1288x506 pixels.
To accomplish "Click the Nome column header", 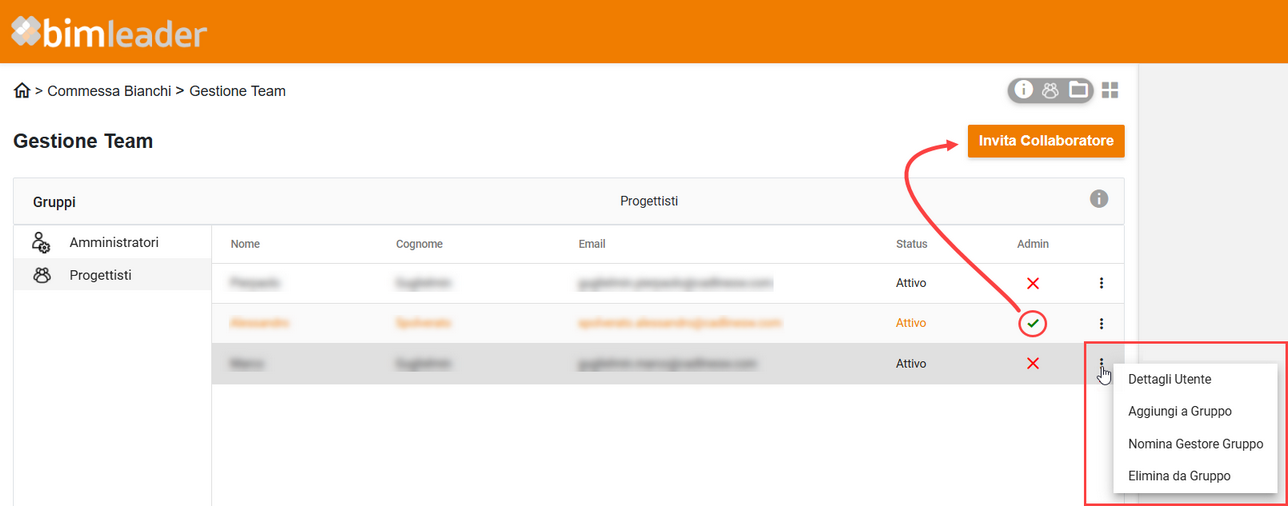I will point(245,244).
